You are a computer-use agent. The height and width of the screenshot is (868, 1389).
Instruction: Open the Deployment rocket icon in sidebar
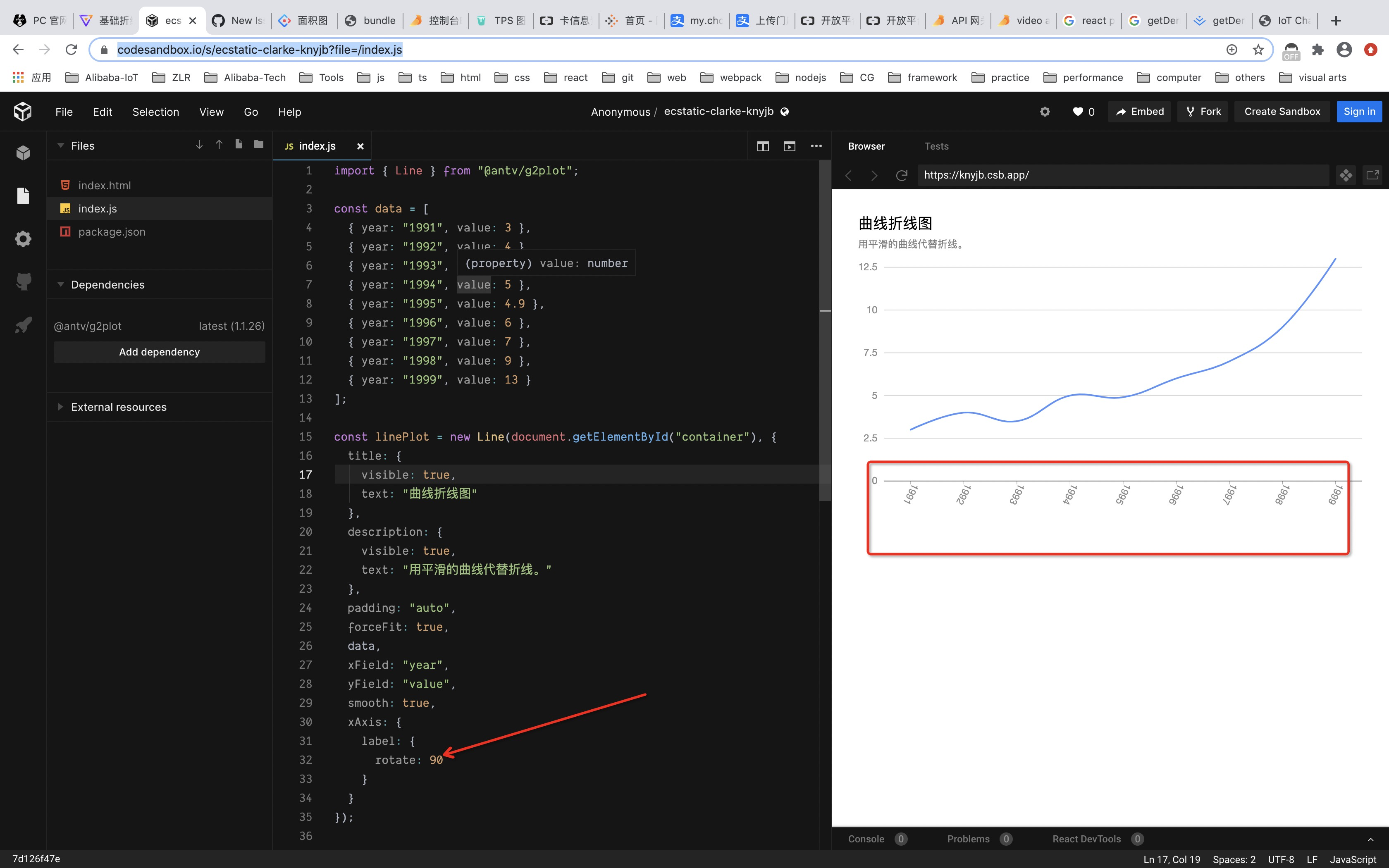pyautogui.click(x=23, y=325)
